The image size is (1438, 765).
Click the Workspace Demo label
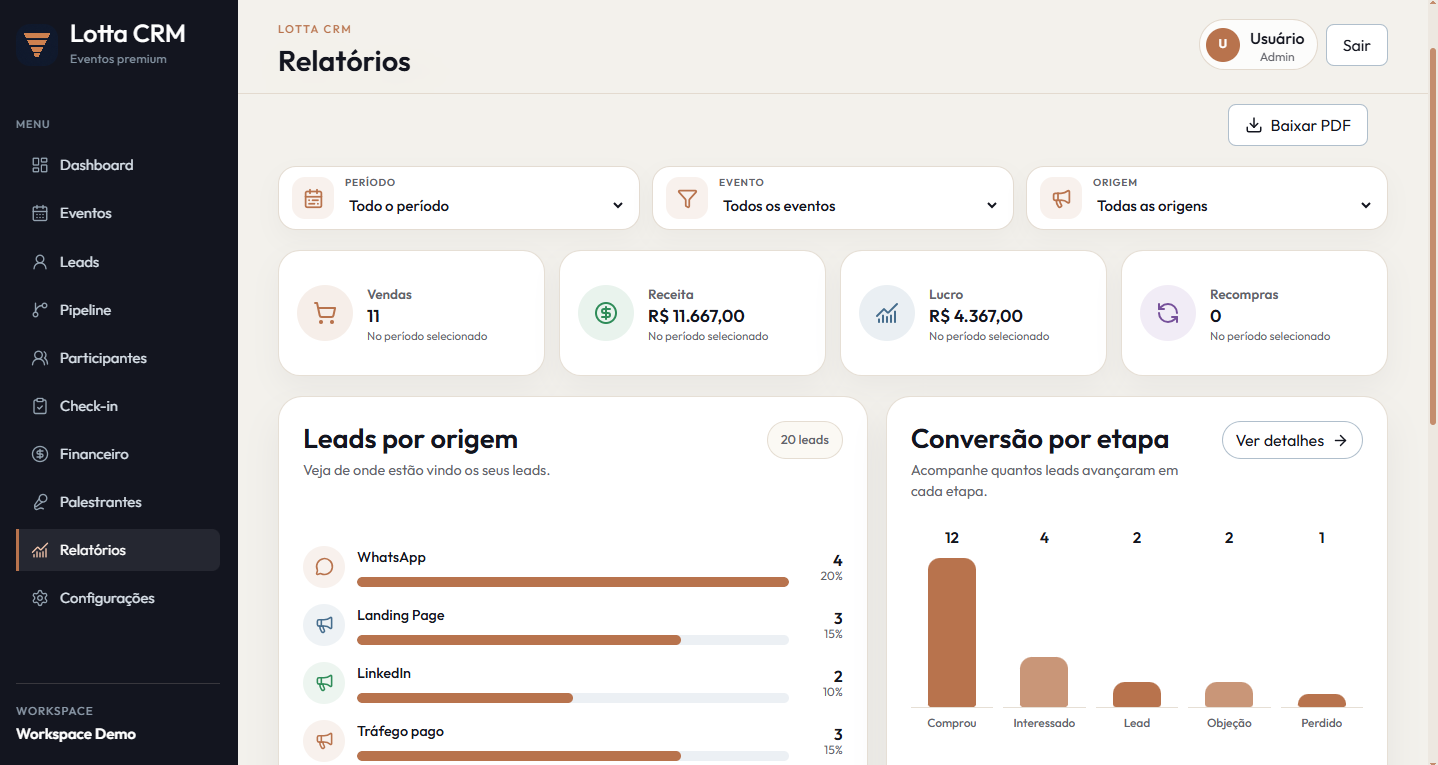coord(76,734)
